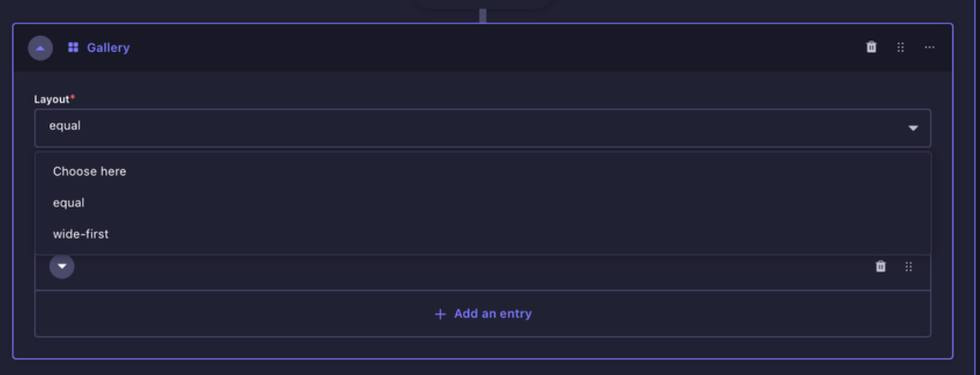Image resolution: width=980 pixels, height=375 pixels.
Task: Delete the gallery entry using its trash icon
Action: click(x=881, y=266)
